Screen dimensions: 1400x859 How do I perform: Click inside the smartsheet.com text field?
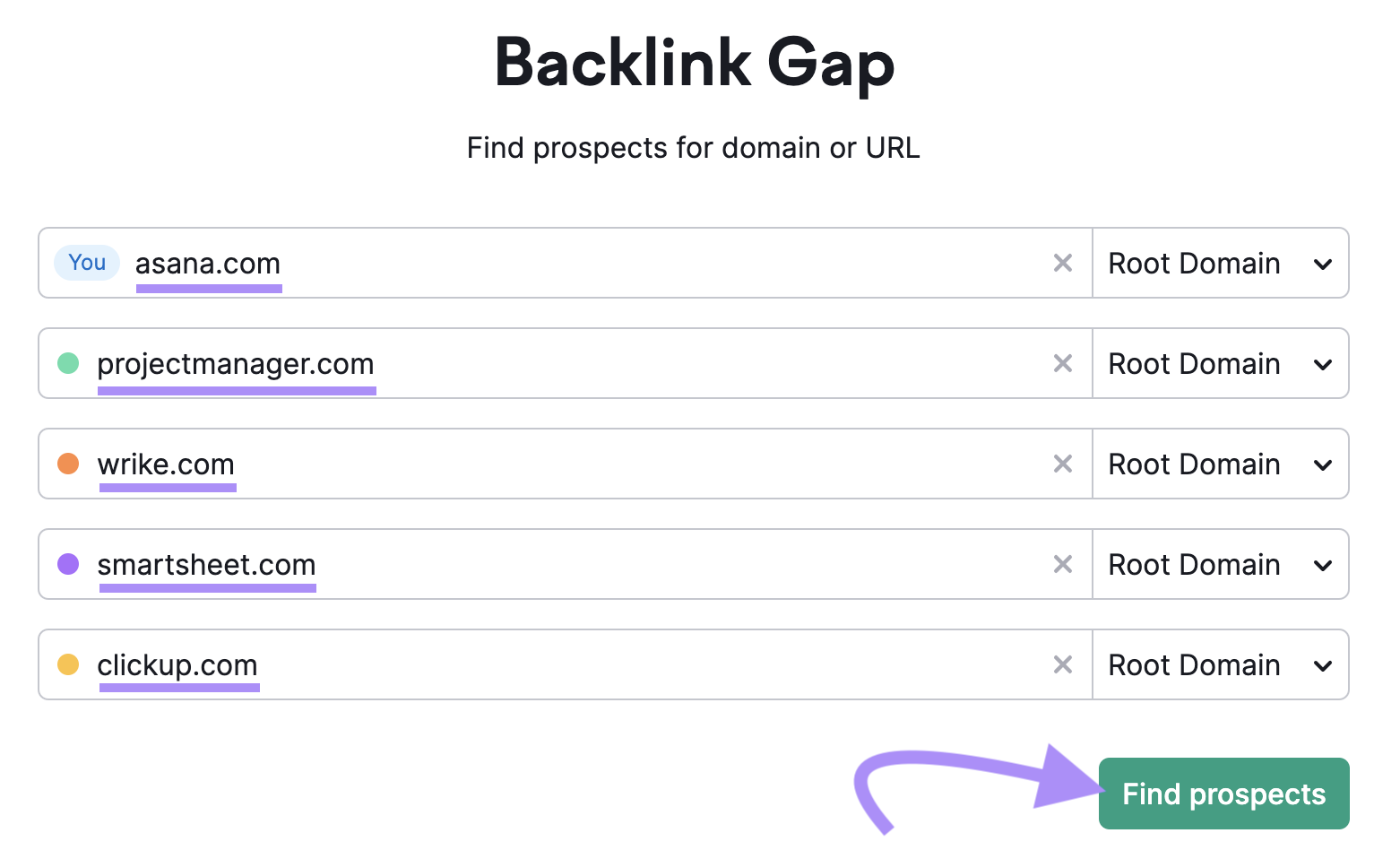(538, 564)
